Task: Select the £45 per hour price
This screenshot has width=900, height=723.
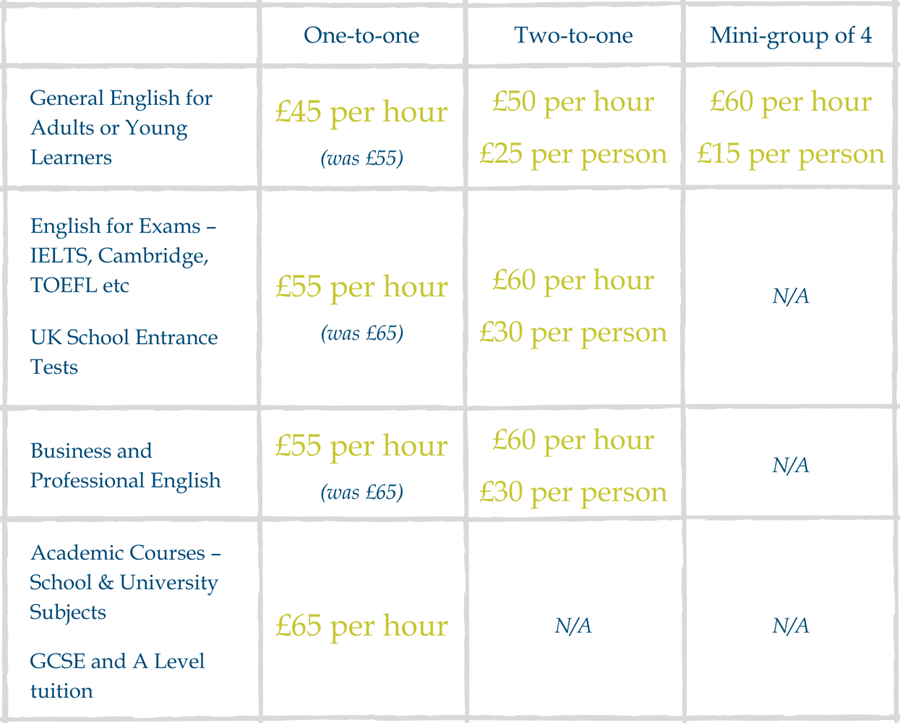Action: point(362,111)
